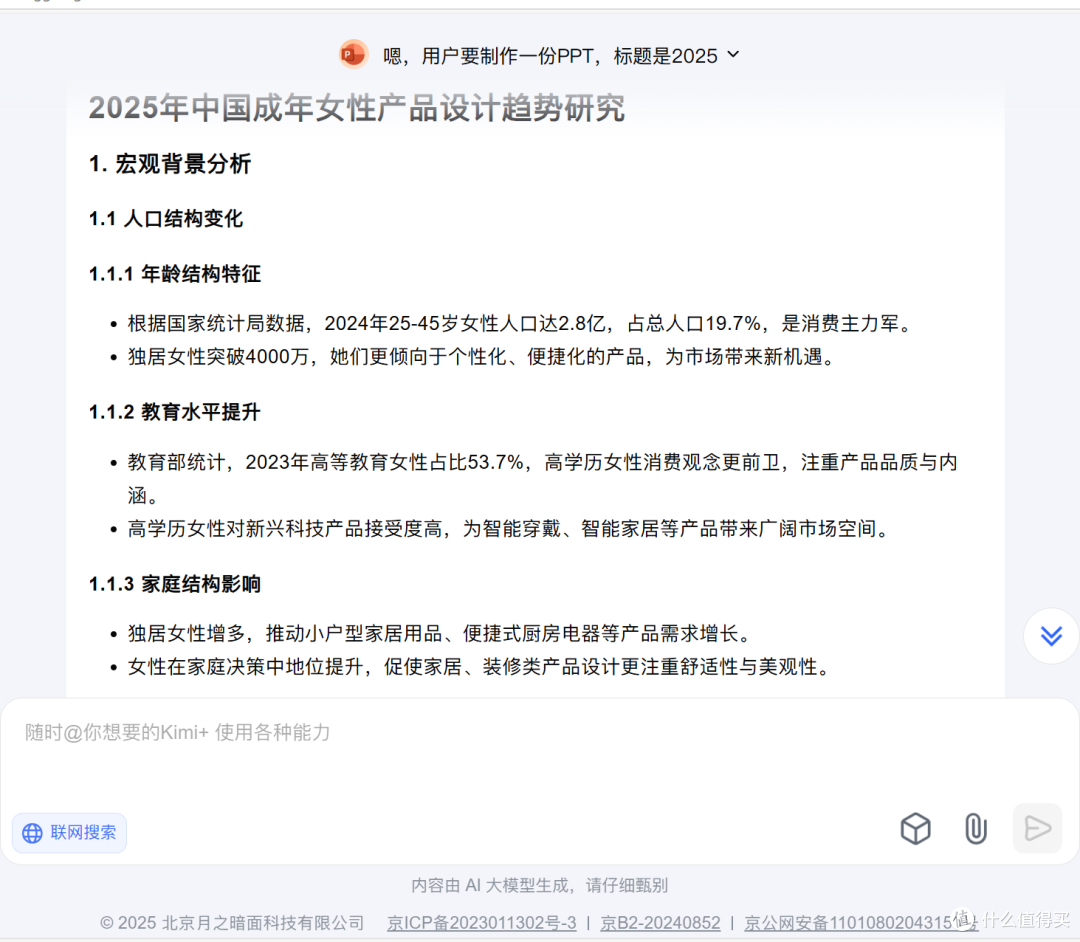
Task: Click the bullet starting 根据国家统计局数据
Action: (520, 323)
